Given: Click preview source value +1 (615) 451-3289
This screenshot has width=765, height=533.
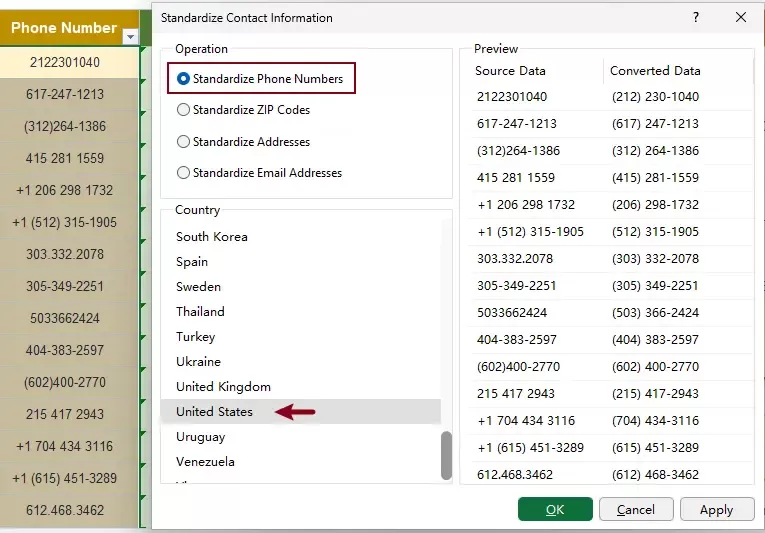Looking at the screenshot, I should pyautogui.click(x=530, y=448).
